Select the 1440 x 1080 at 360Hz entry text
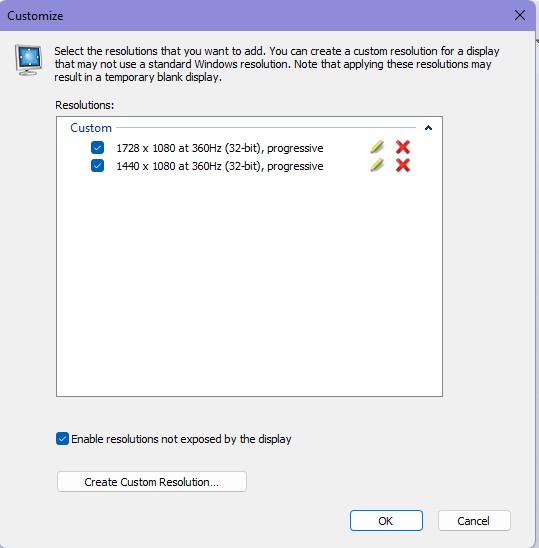The height and width of the screenshot is (548, 539). tap(220, 166)
